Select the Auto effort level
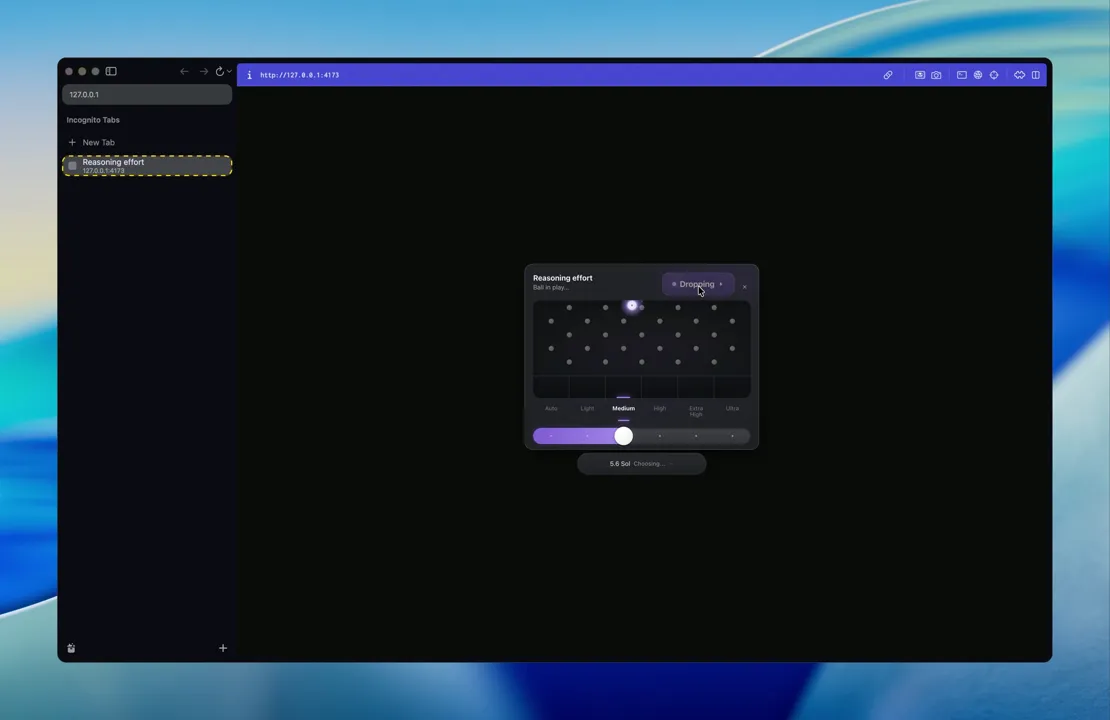Viewport: 1110px width, 720px height. (551, 408)
